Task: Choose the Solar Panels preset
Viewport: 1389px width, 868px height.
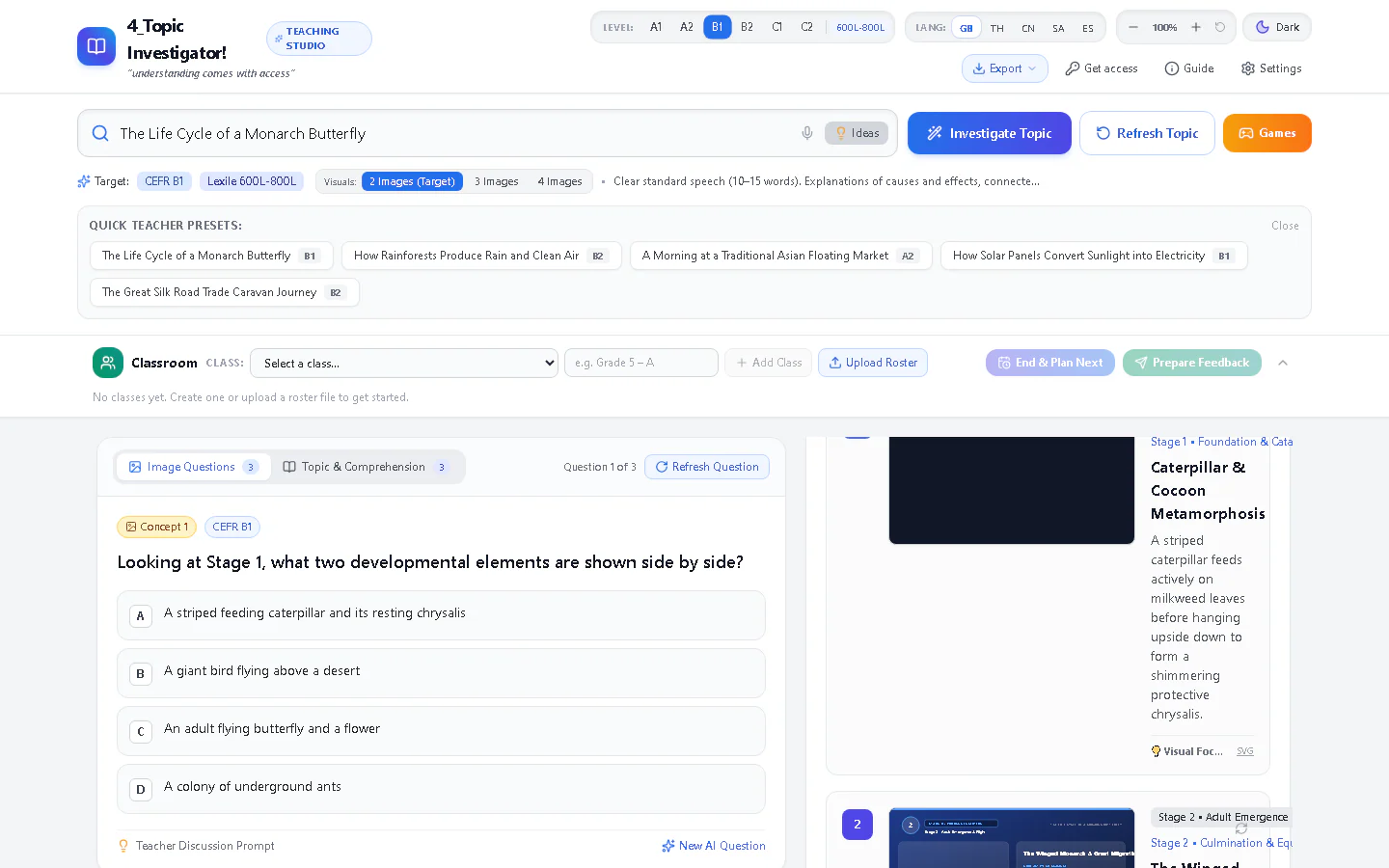Action: click(x=1094, y=256)
